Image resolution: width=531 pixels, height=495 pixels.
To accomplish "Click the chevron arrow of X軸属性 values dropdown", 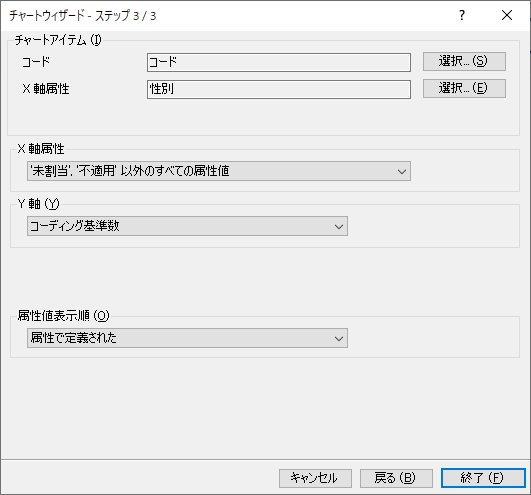I will (x=402, y=171).
